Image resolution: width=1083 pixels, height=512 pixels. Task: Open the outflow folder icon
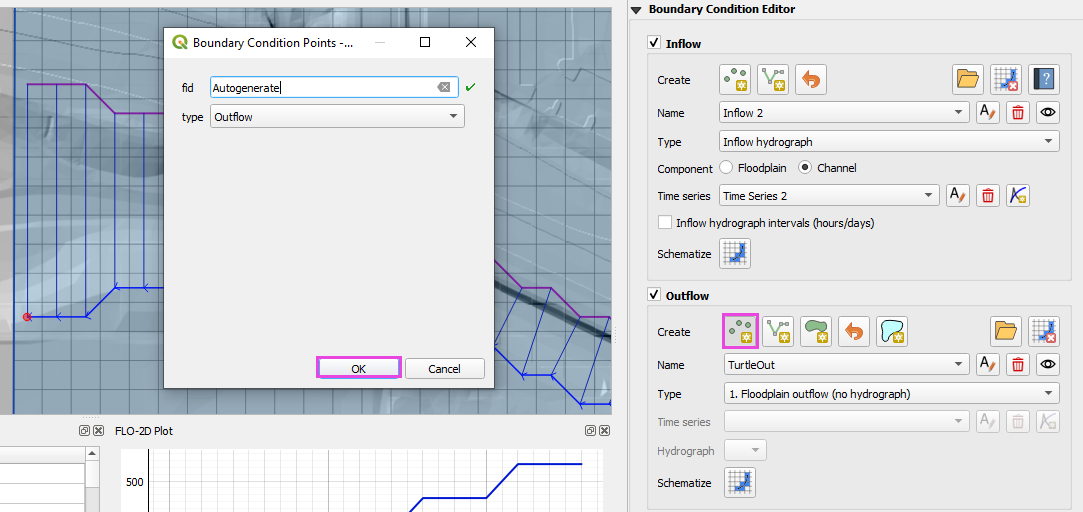coord(1006,331)
